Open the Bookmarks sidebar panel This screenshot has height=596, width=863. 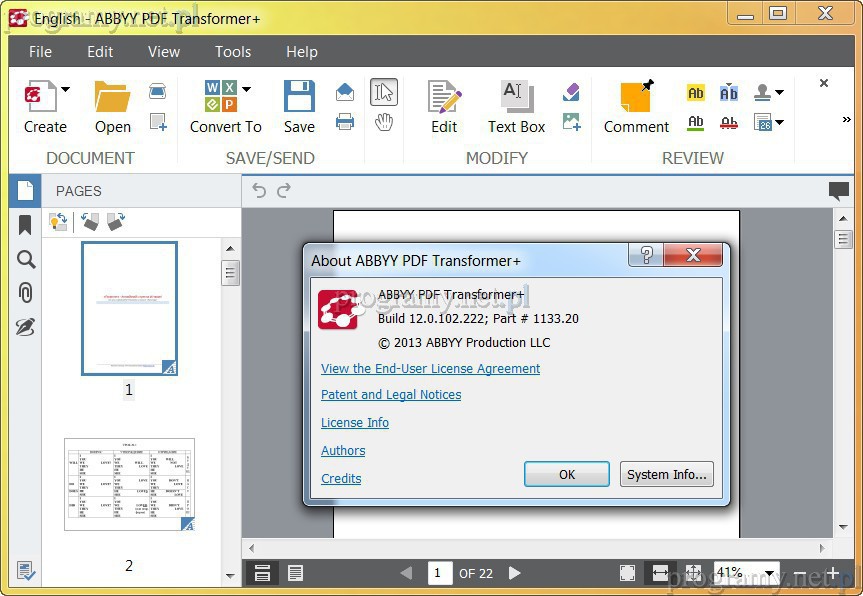(x=26, y=225)
